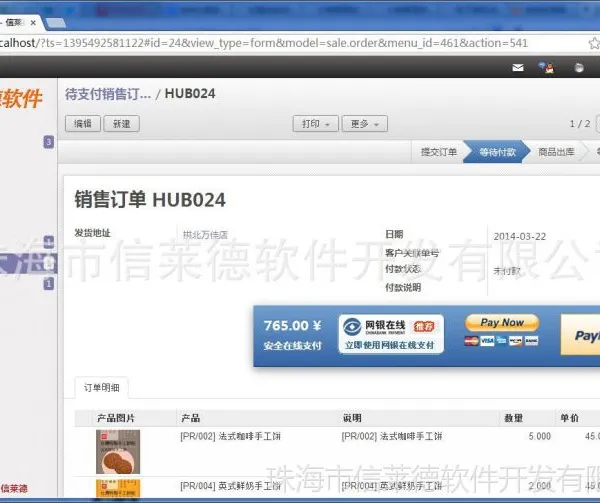Click the 销售订单 HUB024 title
Screen dimensions: 600x503
click(x=150, y=200)
